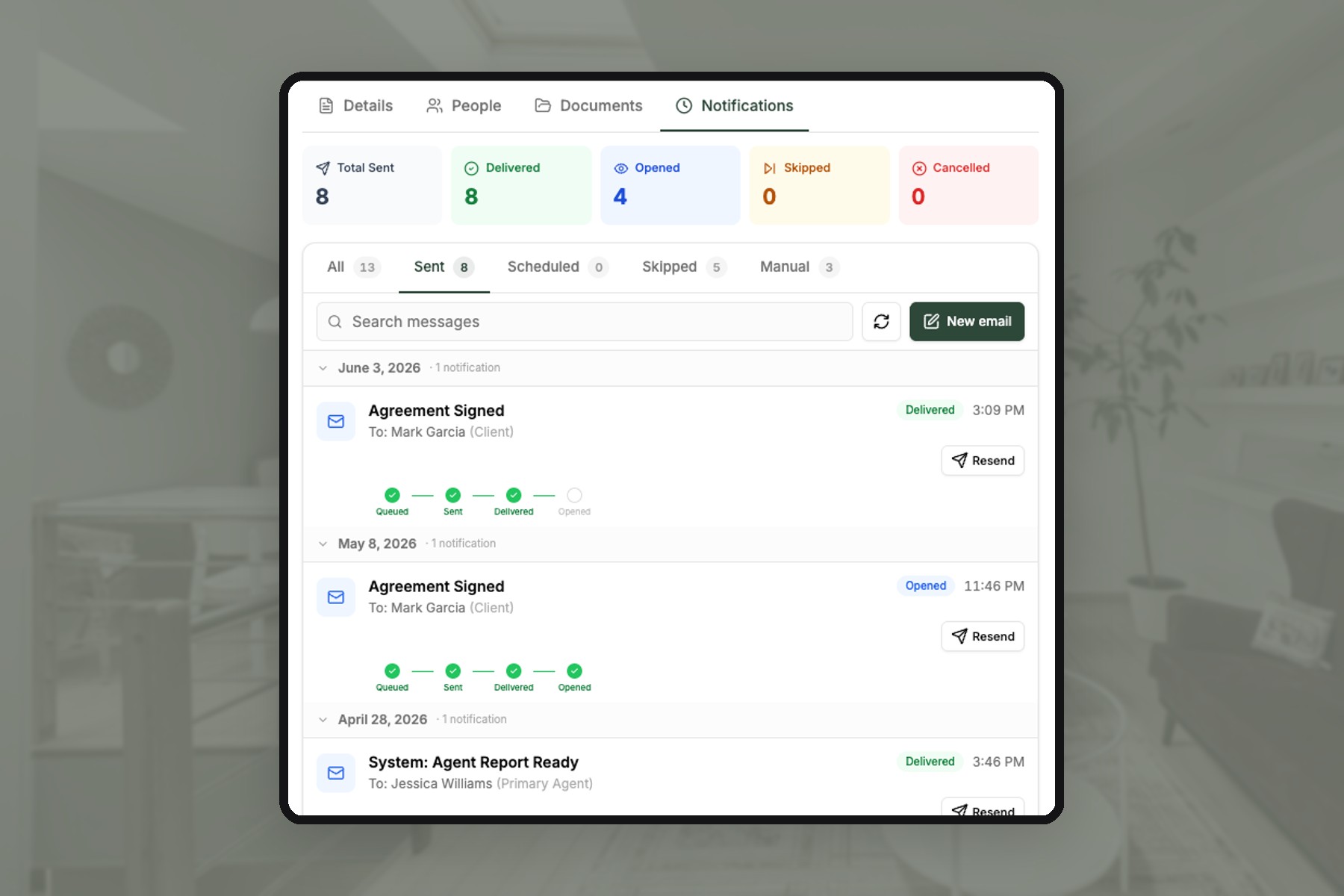Focus the Search messages field

[585, 322]
